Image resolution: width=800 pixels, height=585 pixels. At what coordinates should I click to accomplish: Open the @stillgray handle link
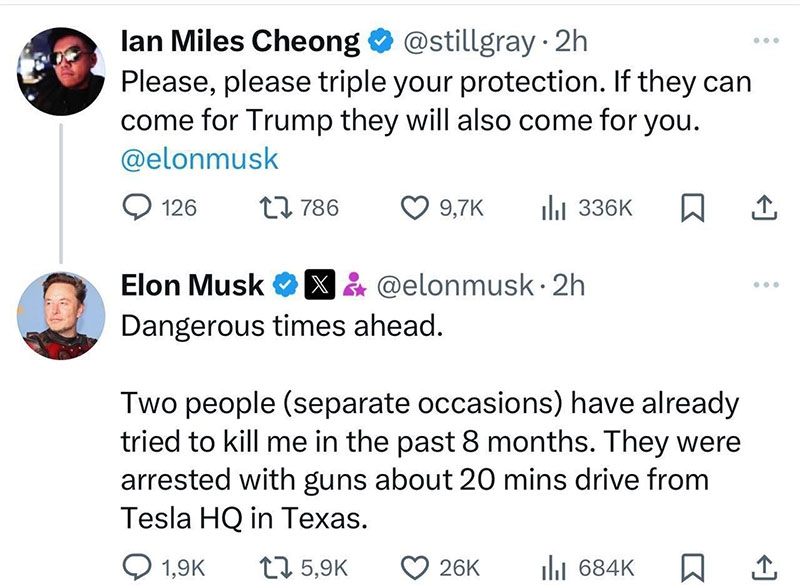click(x=468, y=41)
